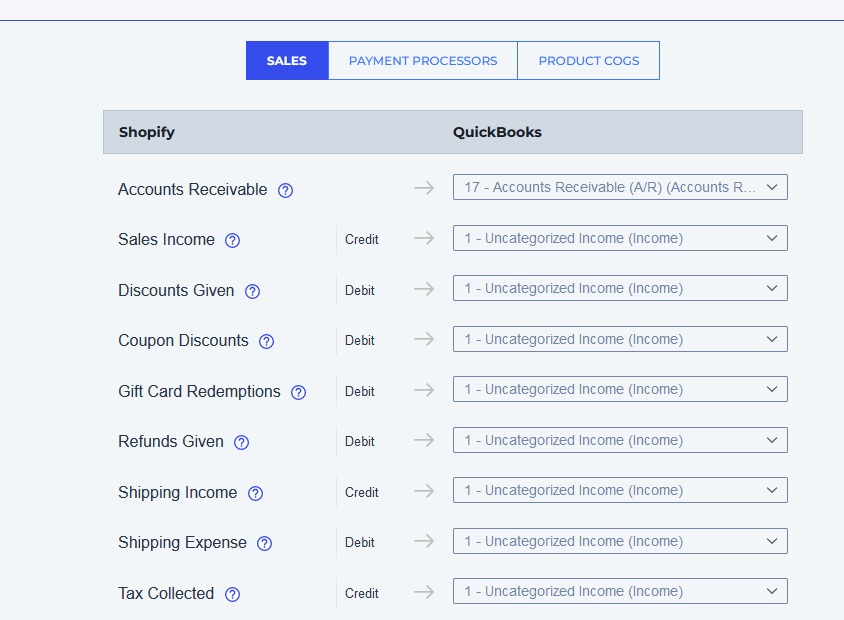This screenshot has width=844, height=620.
Task: Click the Sales Income row label
Action: pyautogui.click(x=166, y=239)
